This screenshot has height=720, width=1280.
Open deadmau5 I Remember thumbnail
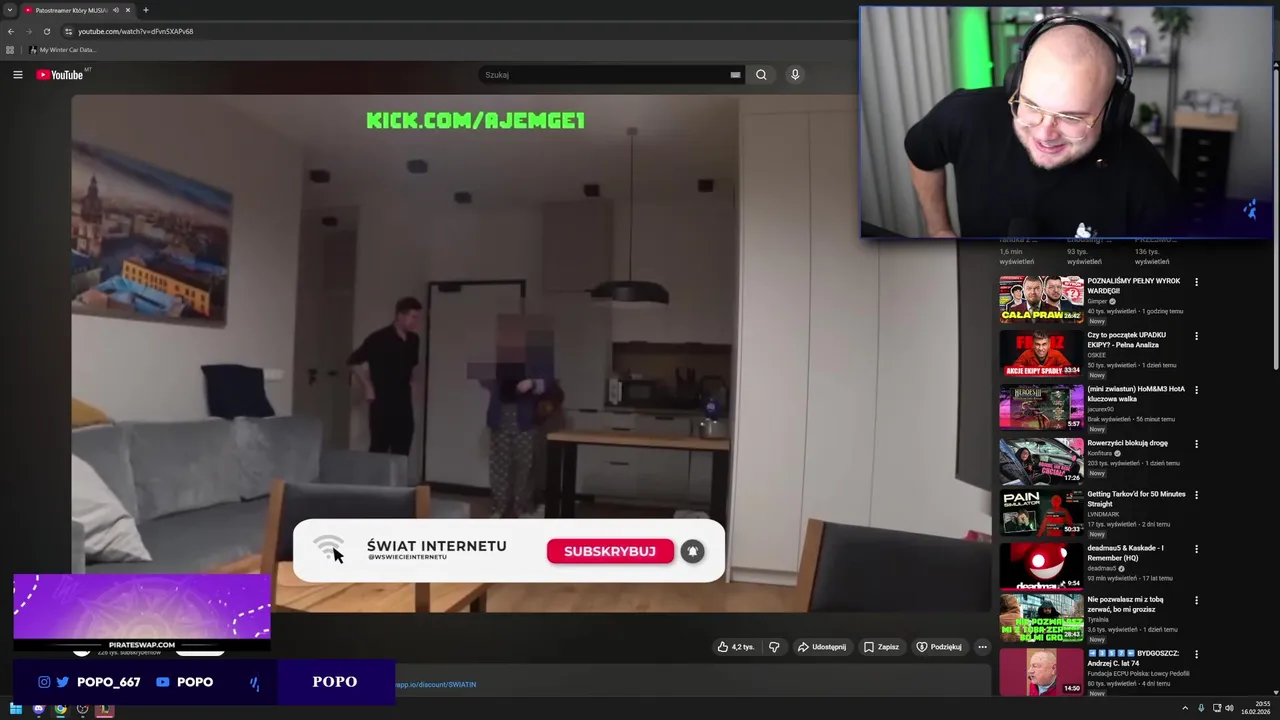pyautogui.click(x=1041, y=565)
